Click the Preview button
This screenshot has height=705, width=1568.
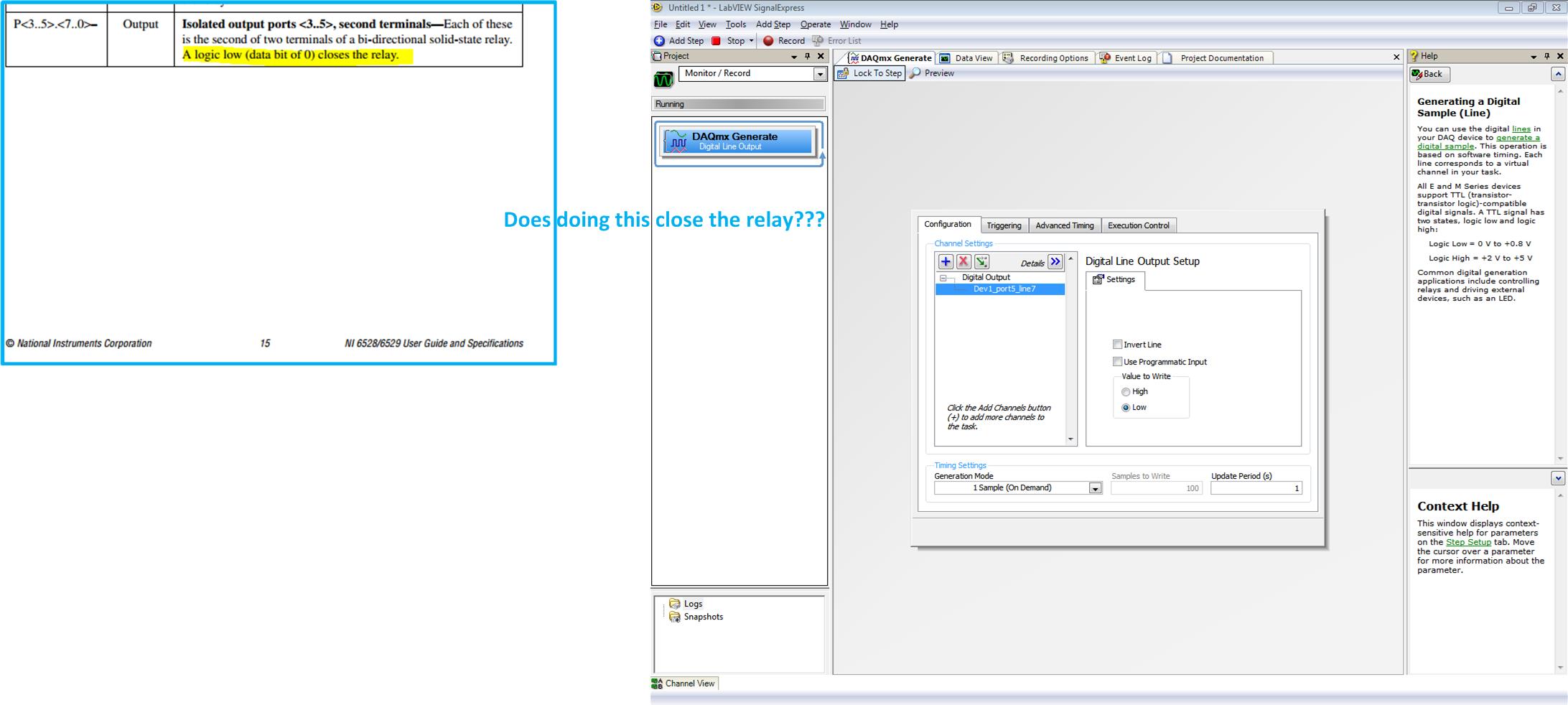[932, 73]
